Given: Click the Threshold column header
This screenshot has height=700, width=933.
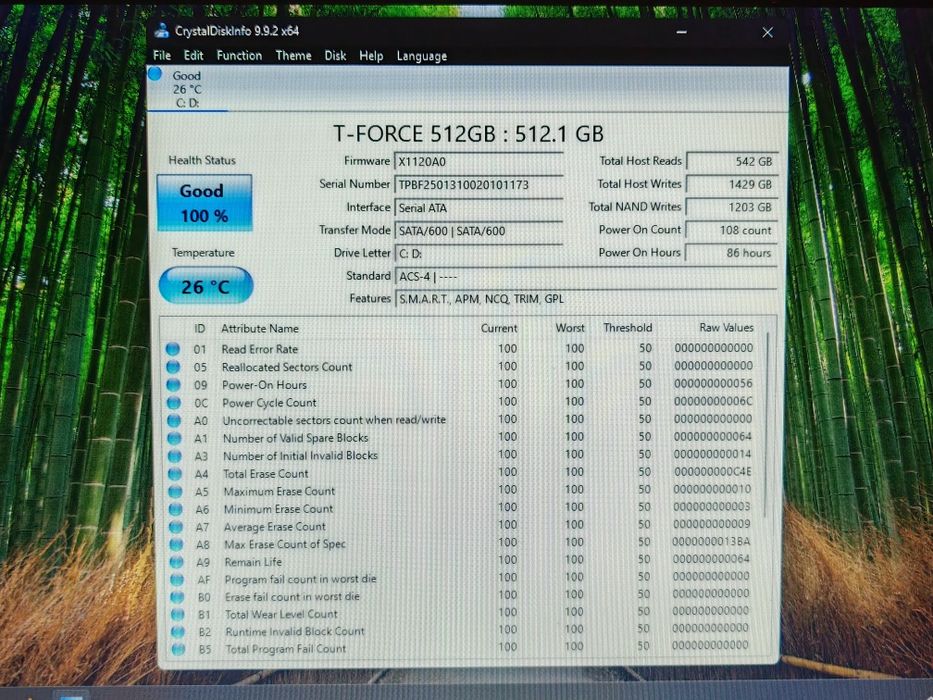Looking at the screenshot, I should click(x=628, y=328).
